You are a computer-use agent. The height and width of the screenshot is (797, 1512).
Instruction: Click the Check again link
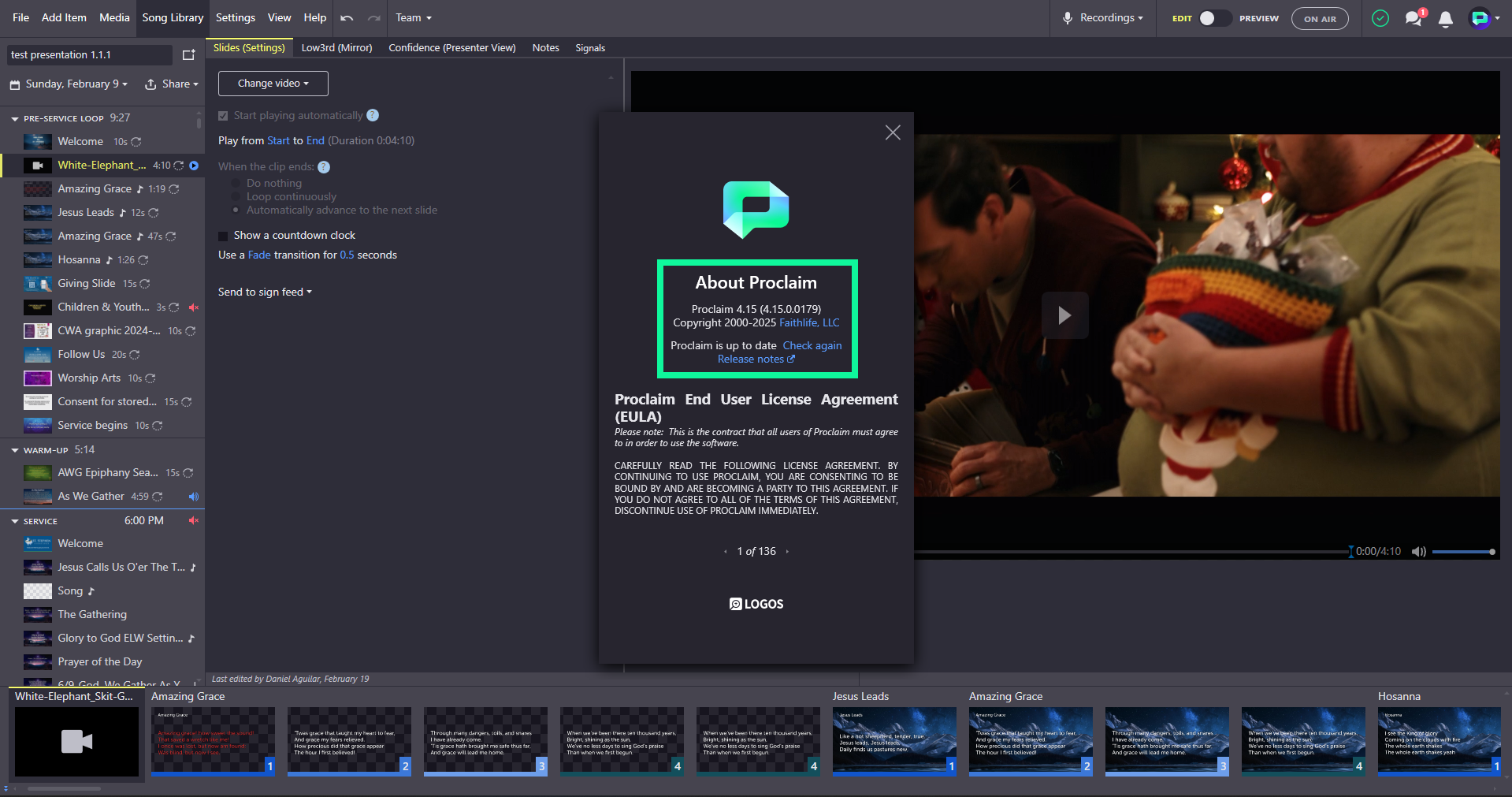coord(812,346)
